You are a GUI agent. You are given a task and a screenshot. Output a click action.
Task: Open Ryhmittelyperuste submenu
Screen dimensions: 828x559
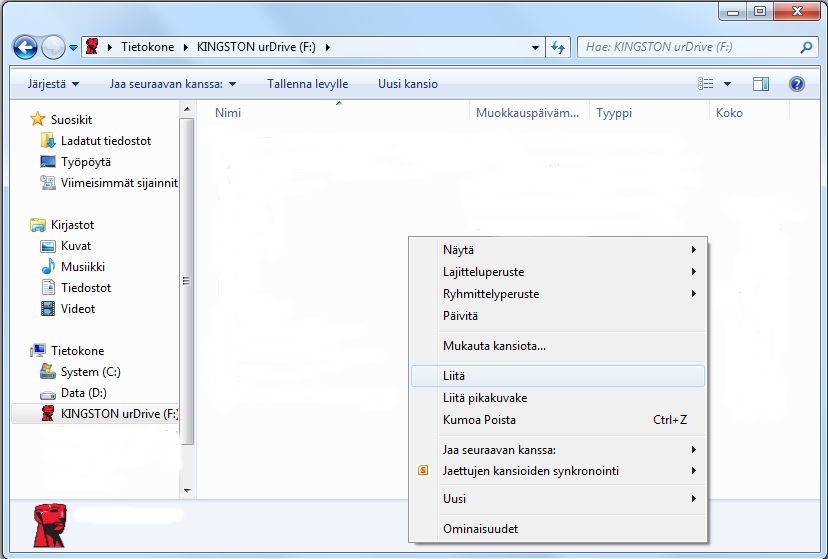click(558, 294)
